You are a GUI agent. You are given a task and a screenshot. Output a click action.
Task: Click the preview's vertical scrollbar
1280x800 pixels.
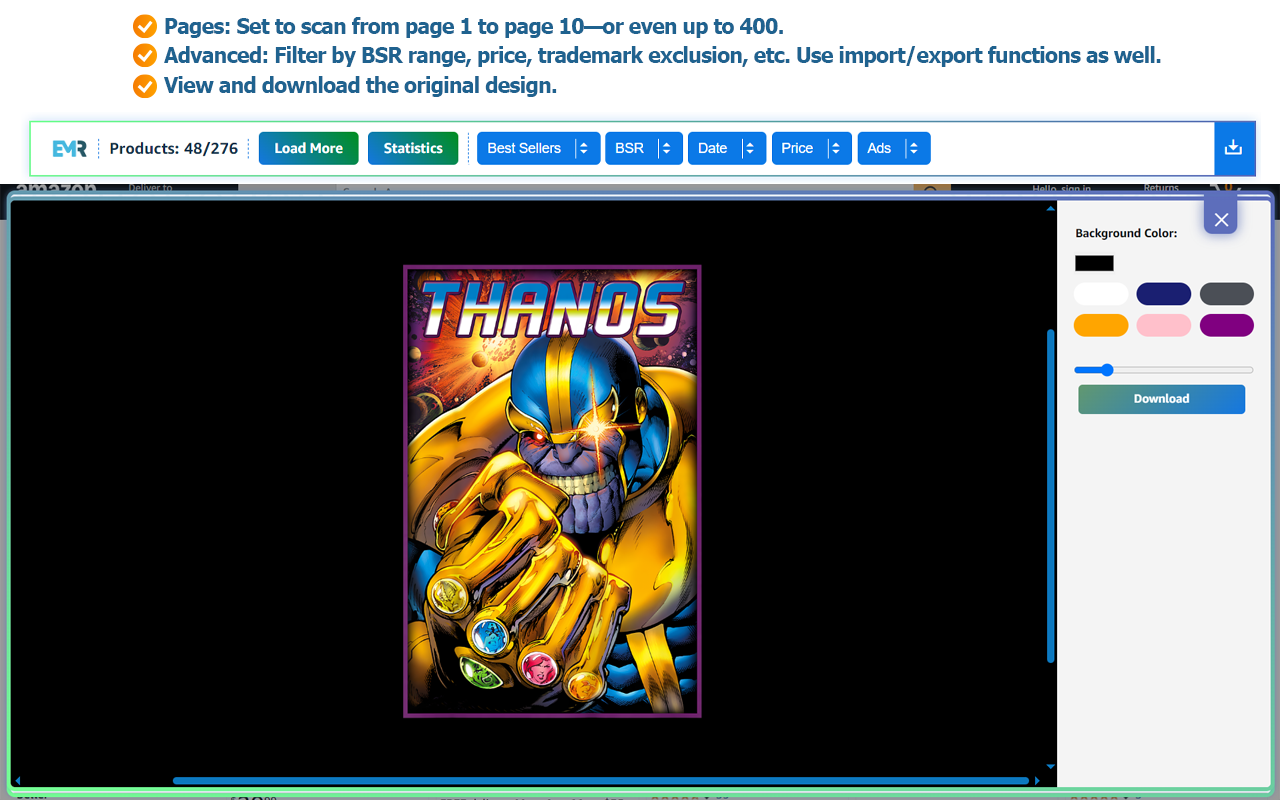(1050, 495)
